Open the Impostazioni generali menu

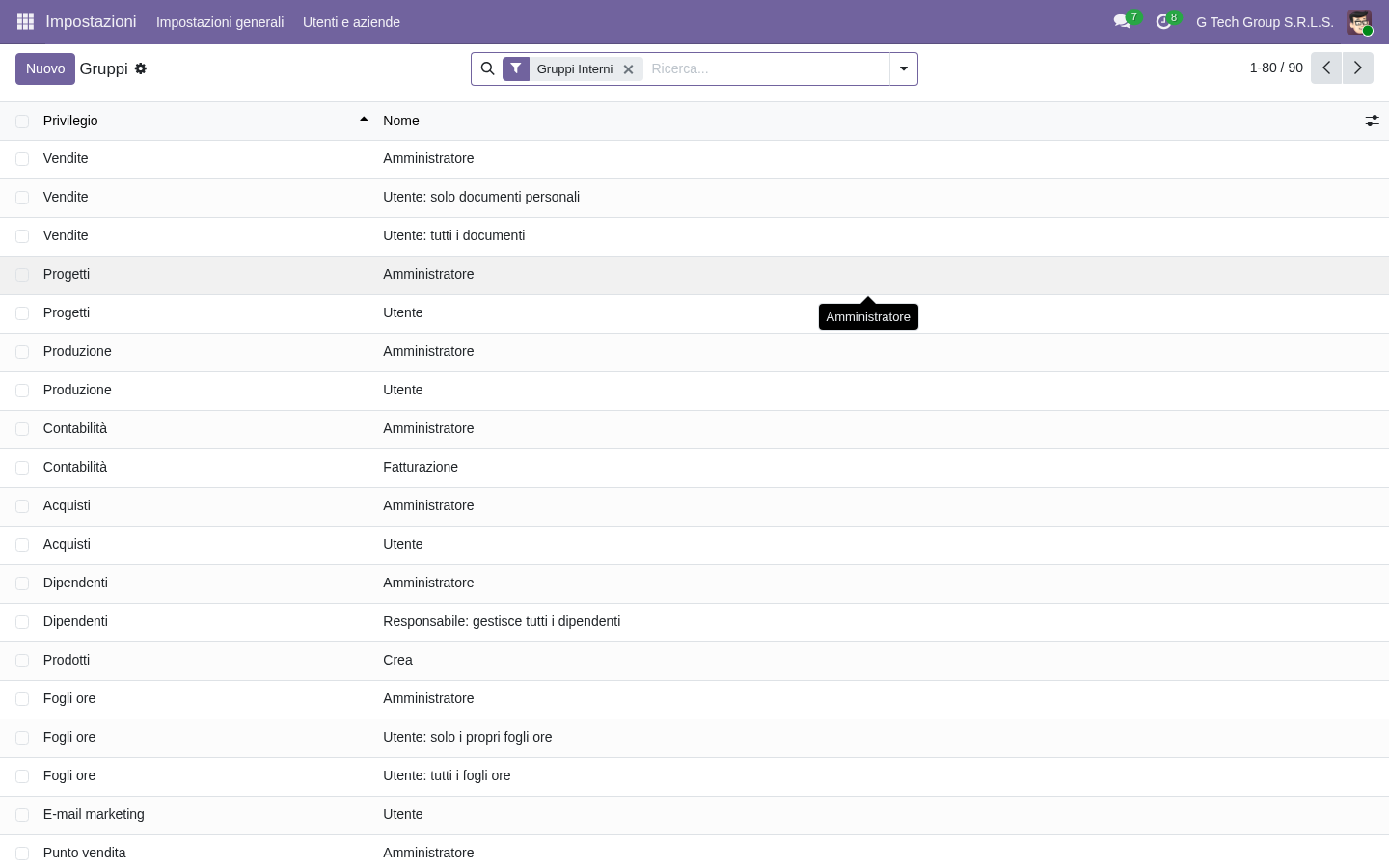tap(220, 22)
